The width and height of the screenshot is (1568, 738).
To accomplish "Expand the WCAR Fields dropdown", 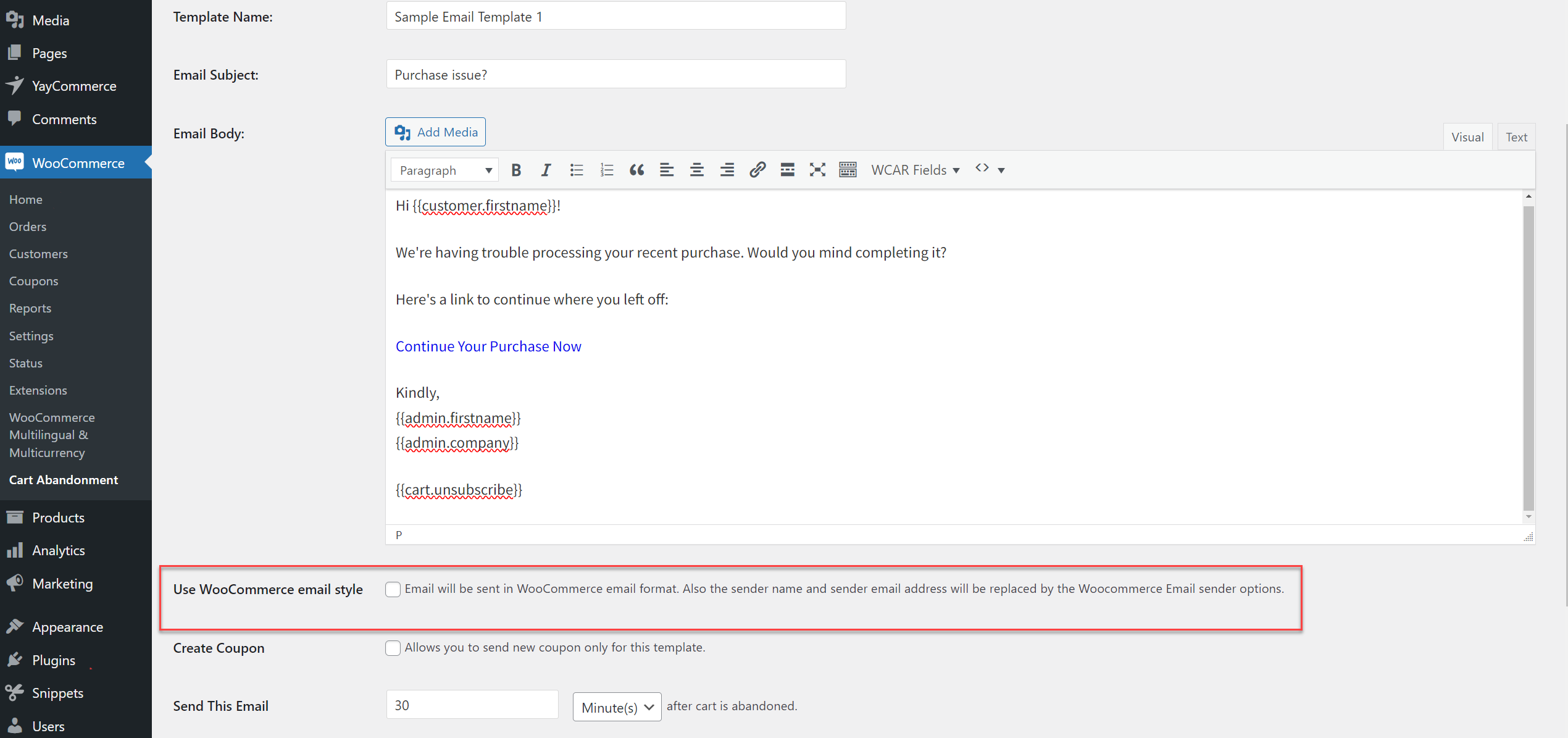I will point(915,170).
